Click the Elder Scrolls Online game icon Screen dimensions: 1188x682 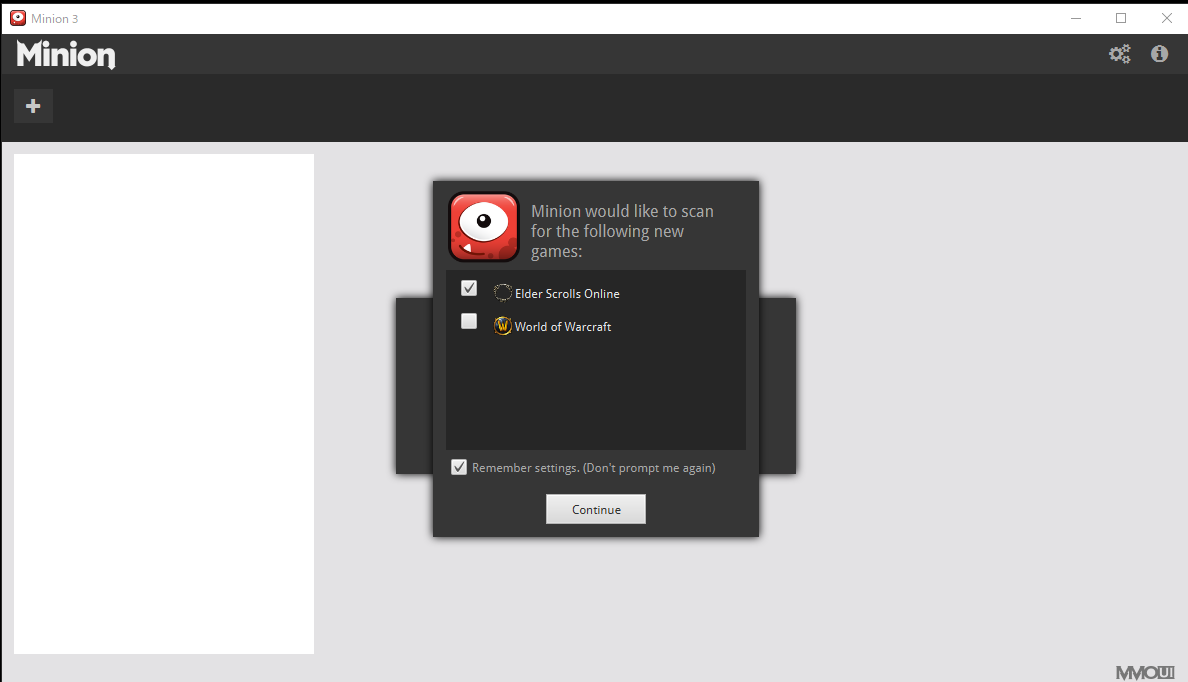tap(502, 293)
